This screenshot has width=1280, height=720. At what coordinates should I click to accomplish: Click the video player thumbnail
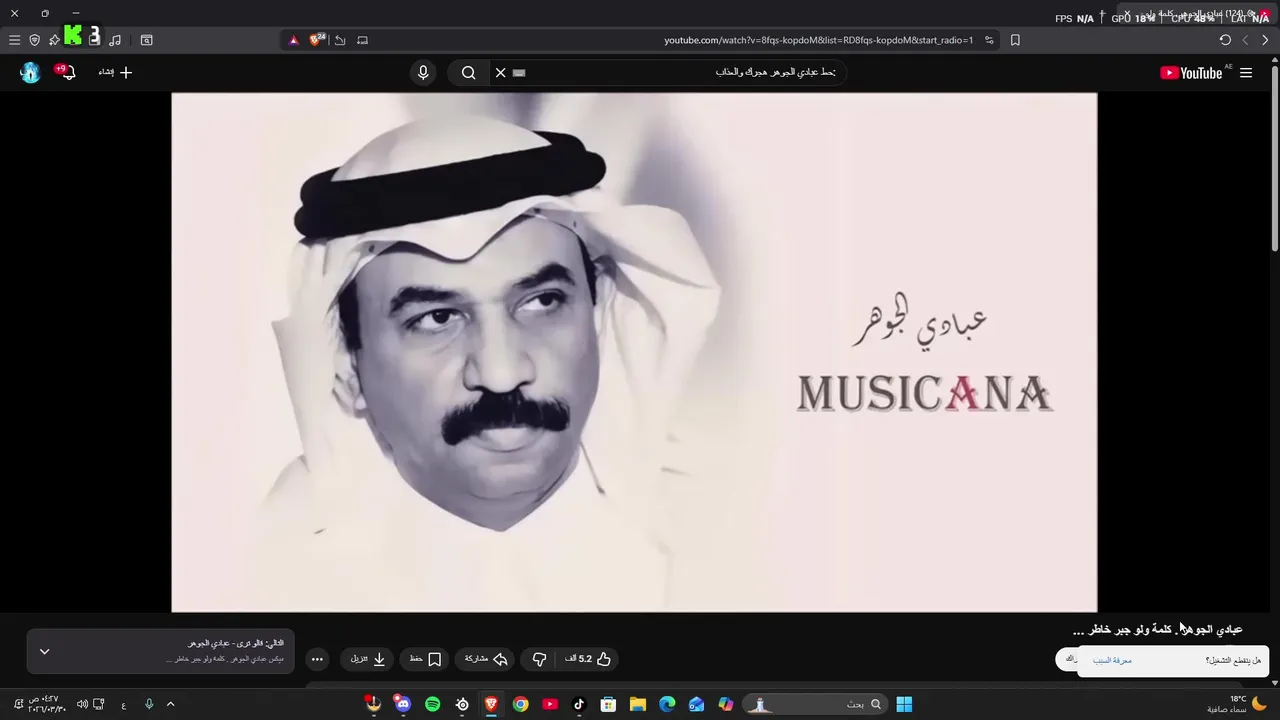pyautogui.click(x=634, y=352)
